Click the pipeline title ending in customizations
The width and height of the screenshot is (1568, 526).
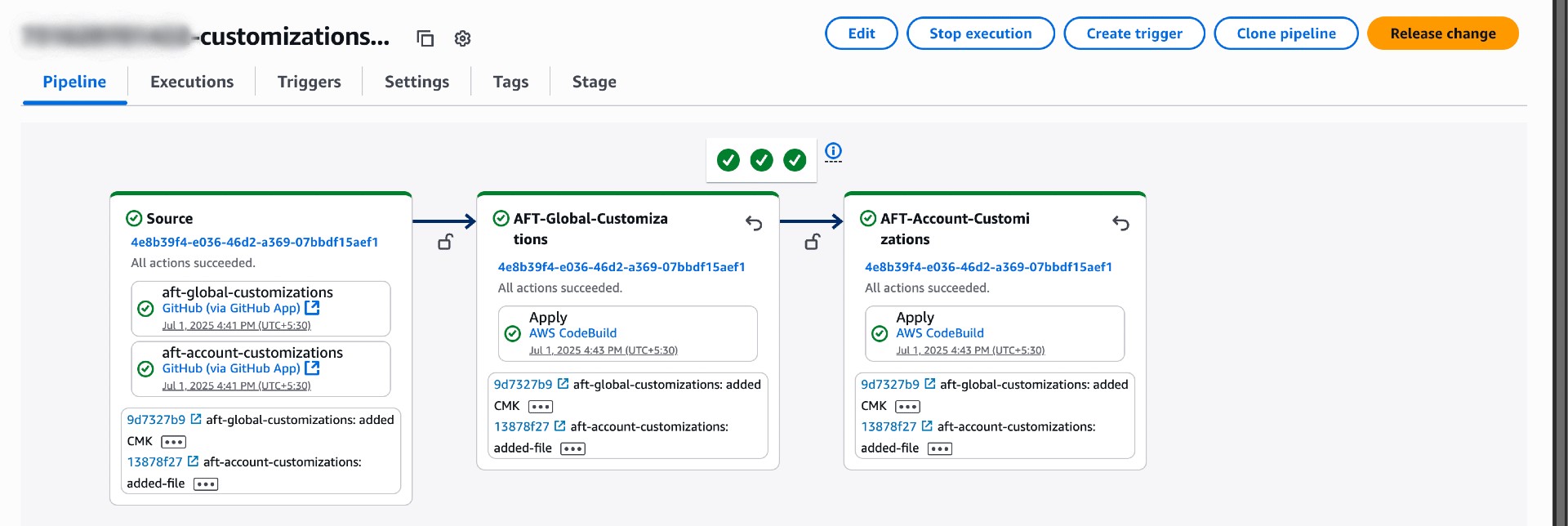207,37
